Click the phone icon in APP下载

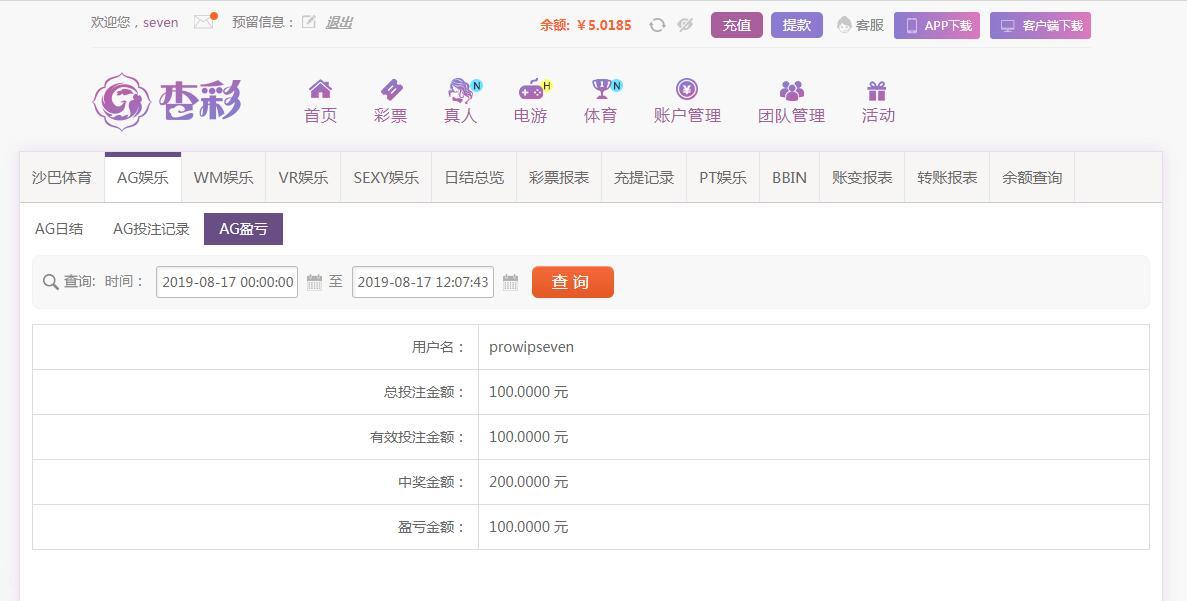click(x=911, y=26)
